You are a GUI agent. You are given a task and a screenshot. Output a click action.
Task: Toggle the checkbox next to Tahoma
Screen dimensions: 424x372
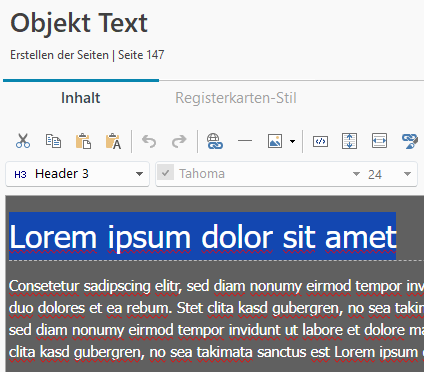click(x=166, y=173)
